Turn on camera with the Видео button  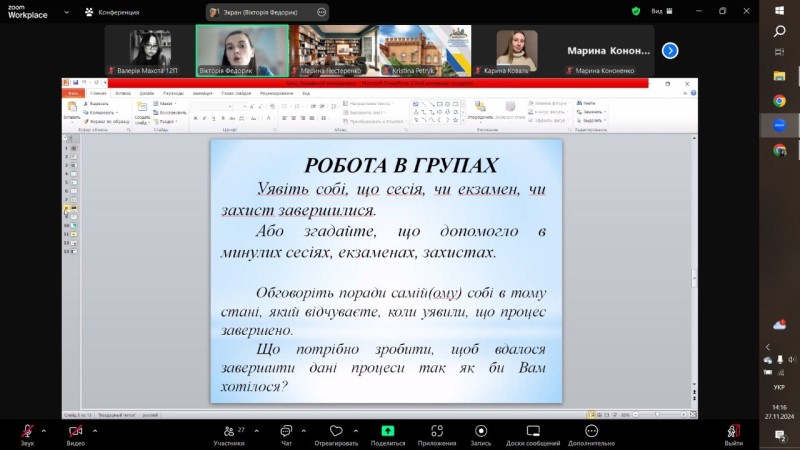point(76,431)
